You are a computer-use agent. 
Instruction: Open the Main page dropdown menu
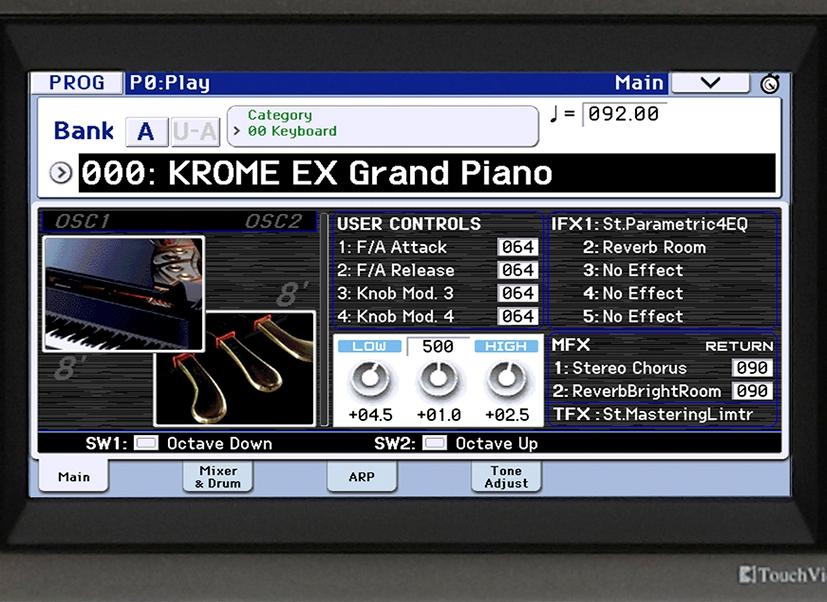[710, 83]
